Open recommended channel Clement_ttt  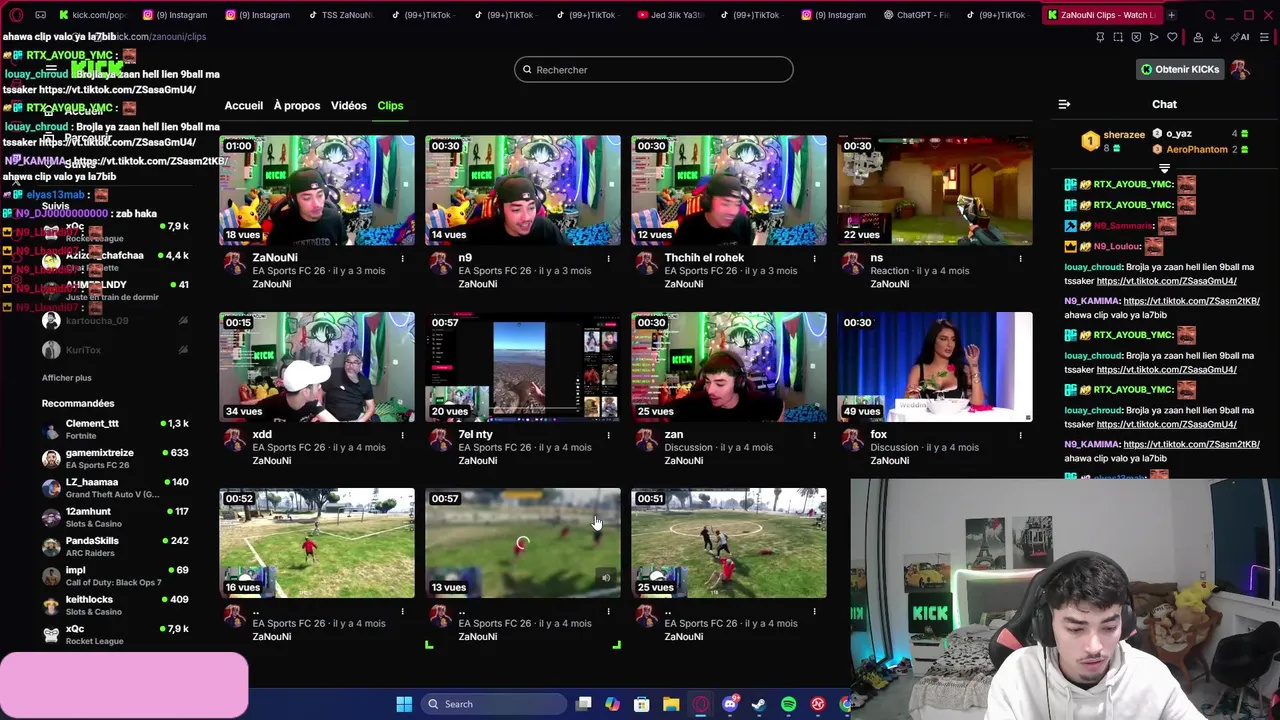pos(115,429)
